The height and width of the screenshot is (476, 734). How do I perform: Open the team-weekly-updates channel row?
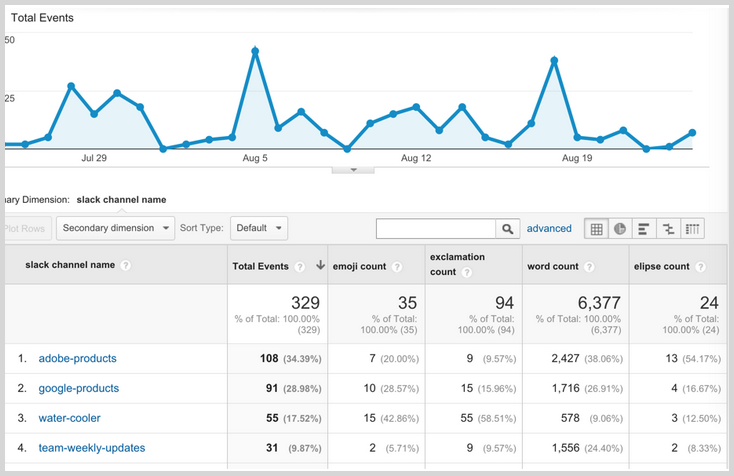pyautogui.click(x=92, y=448)
